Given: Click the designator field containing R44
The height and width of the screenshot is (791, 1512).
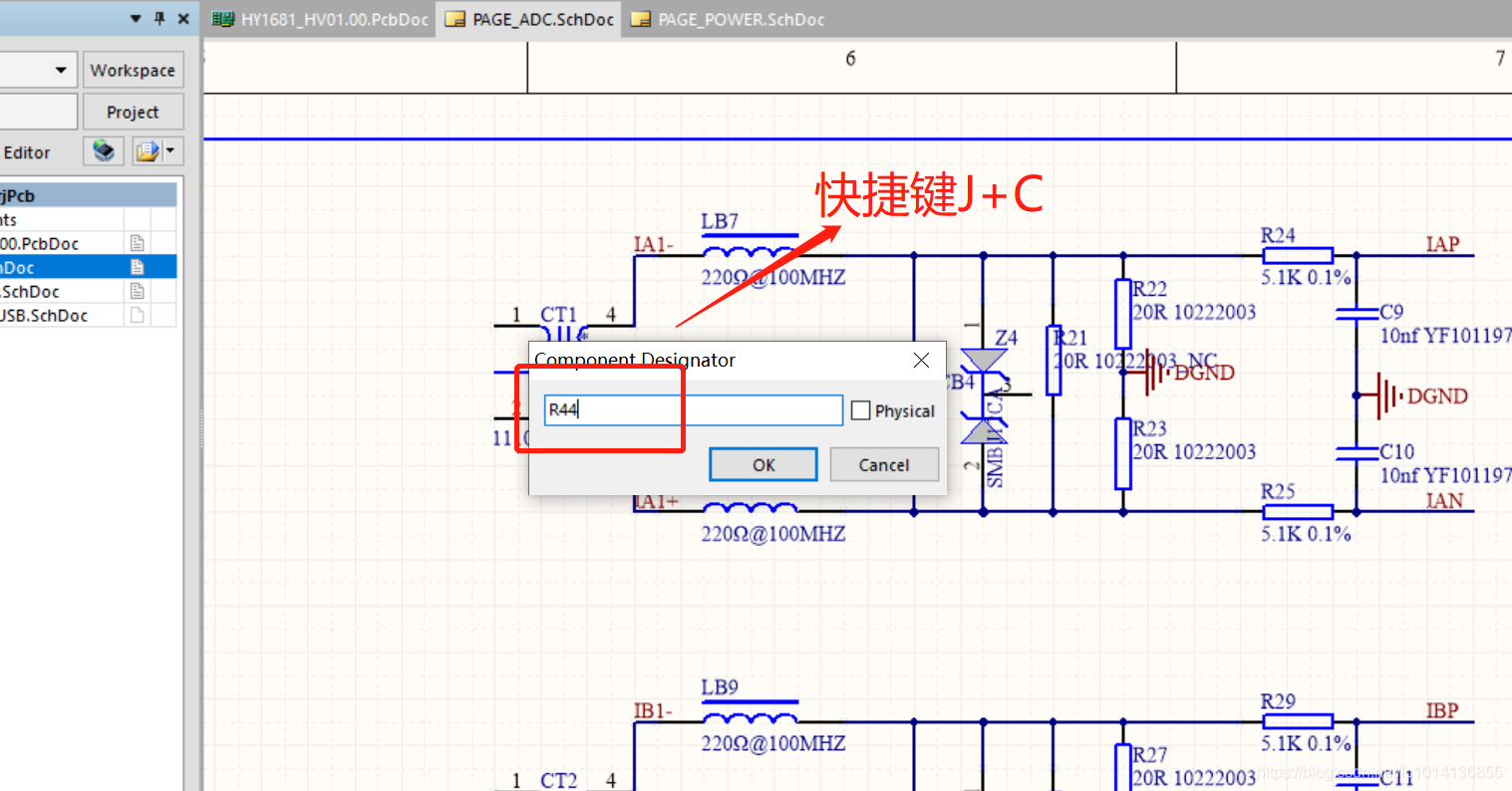Looking at the screenshot, I should tap(694, 409).
